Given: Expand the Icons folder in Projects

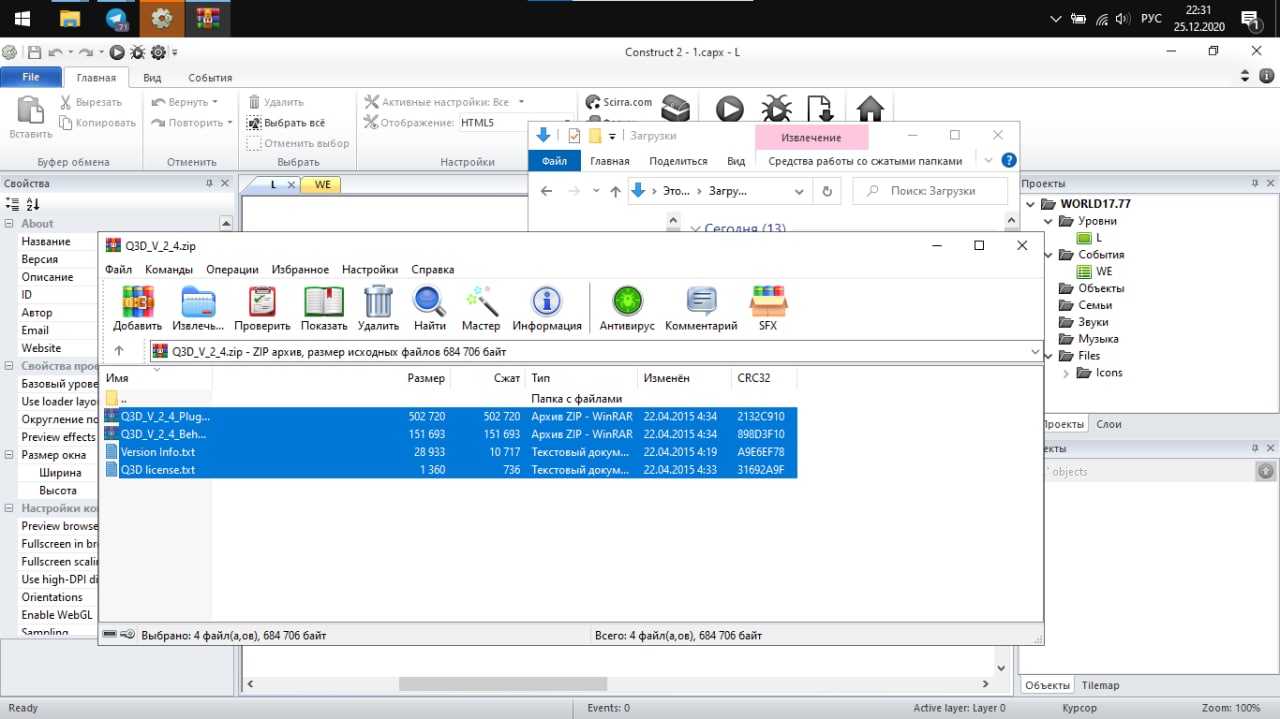Looking at the screenshot, I should [1066, 373].
